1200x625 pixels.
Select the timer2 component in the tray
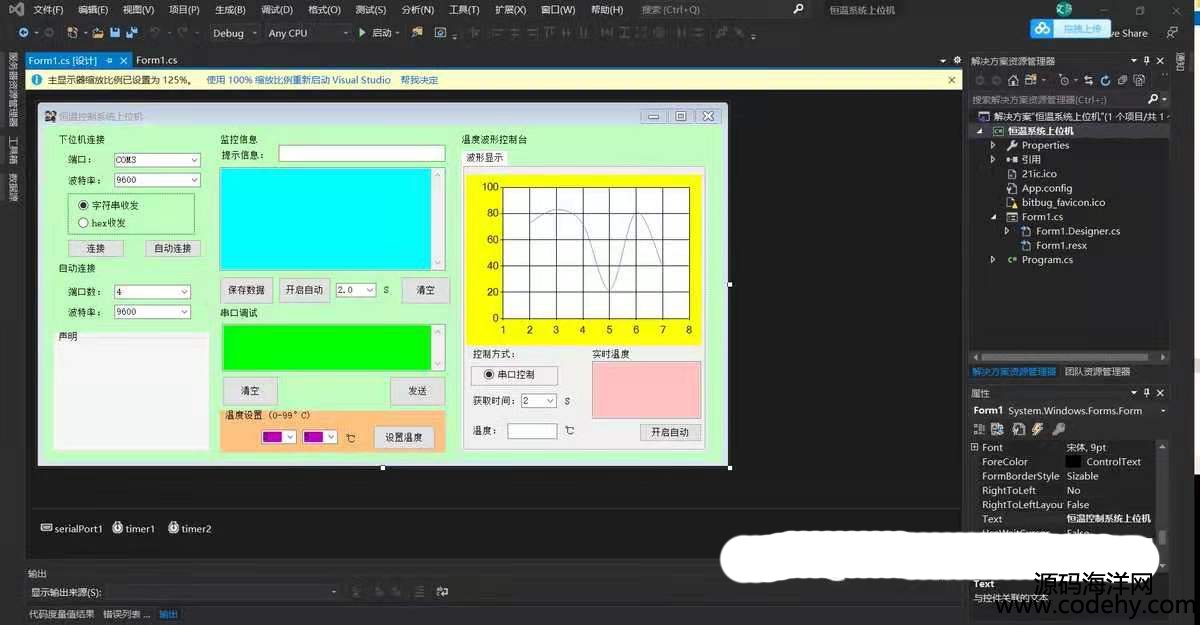tap(189, 528)
